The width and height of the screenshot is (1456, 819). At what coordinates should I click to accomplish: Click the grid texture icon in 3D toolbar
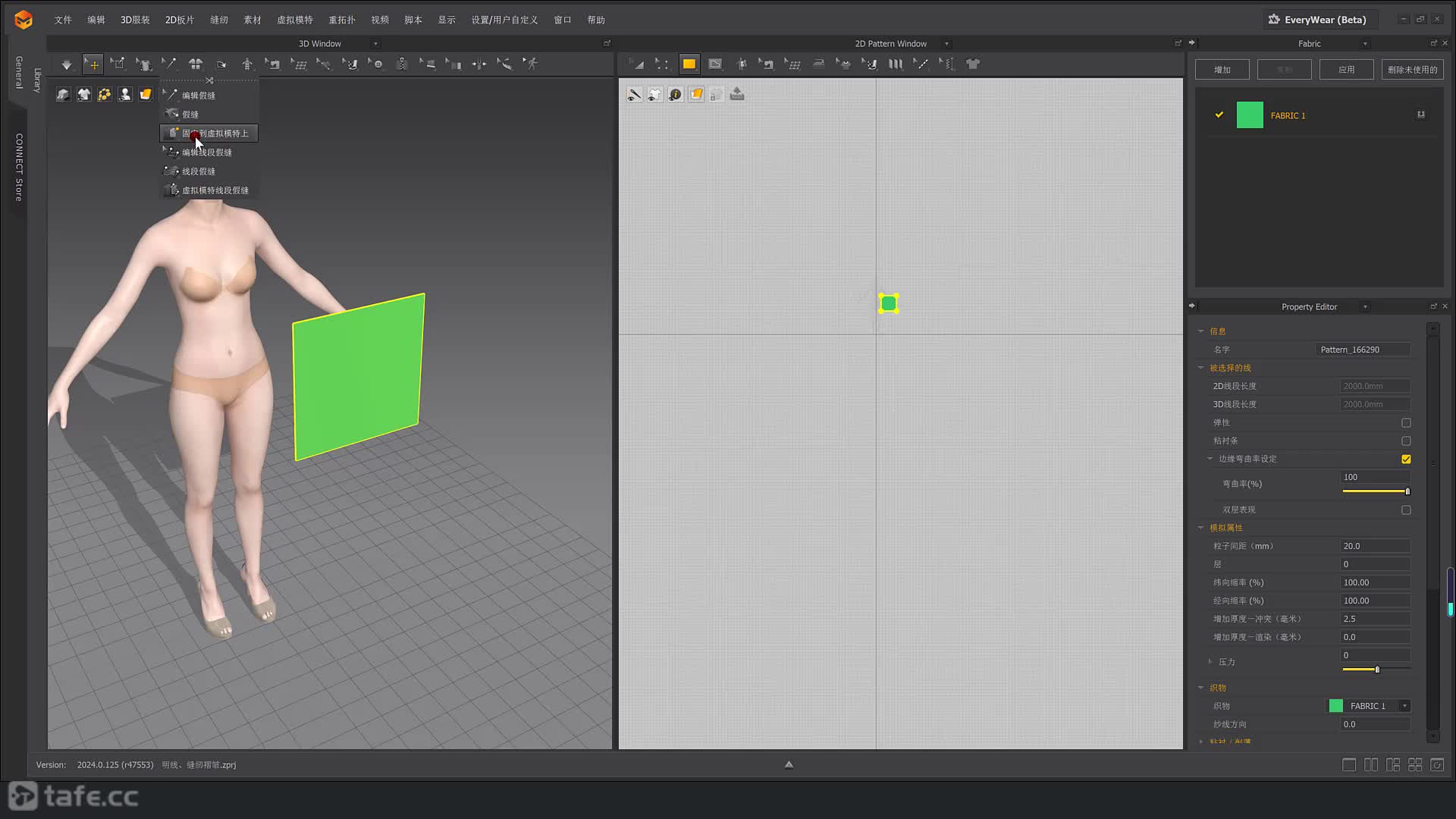click(x=299, y=64)
